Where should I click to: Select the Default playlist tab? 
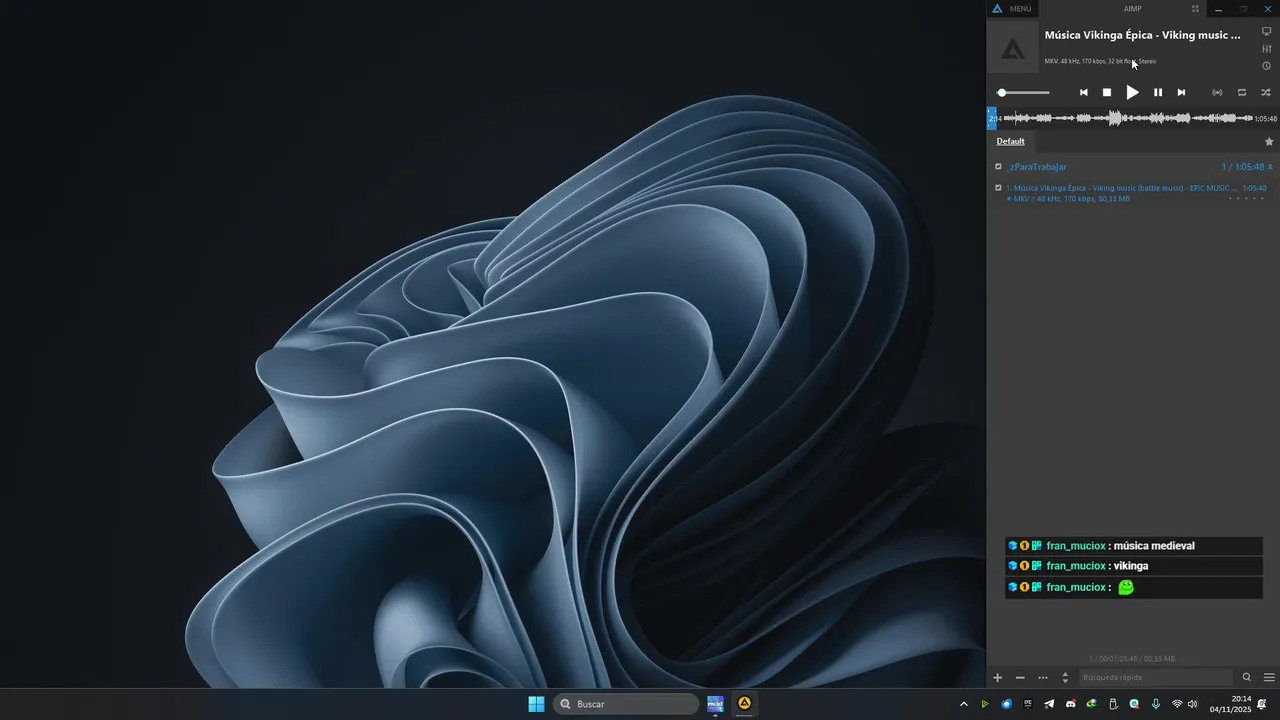coord(1010,141)
